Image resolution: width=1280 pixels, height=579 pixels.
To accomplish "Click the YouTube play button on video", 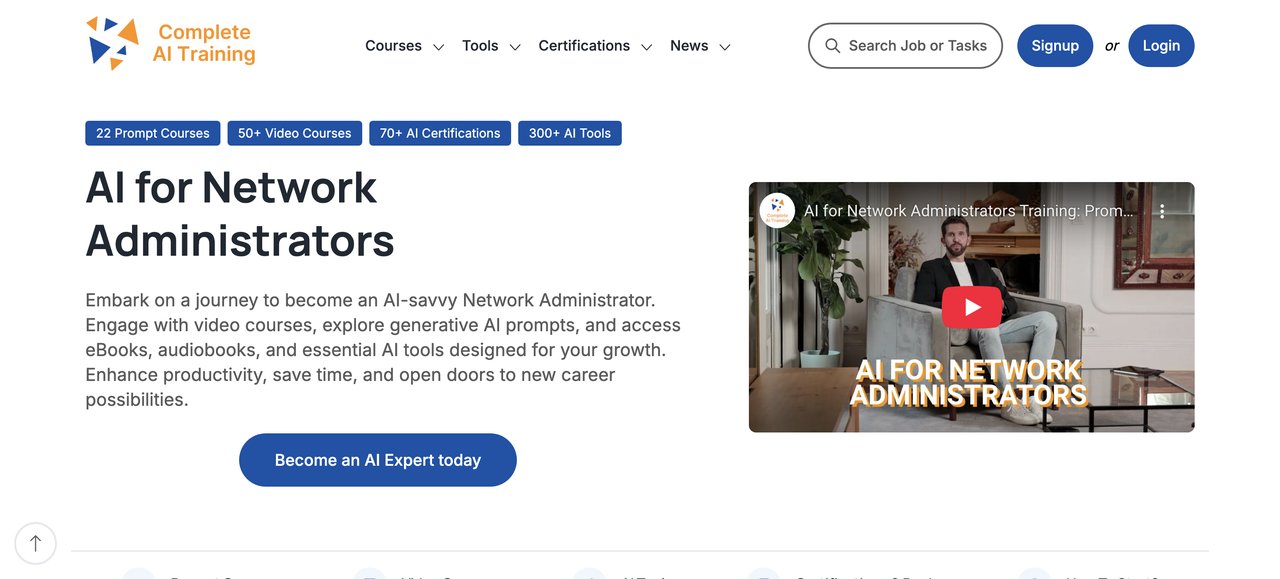I will 971,307.
